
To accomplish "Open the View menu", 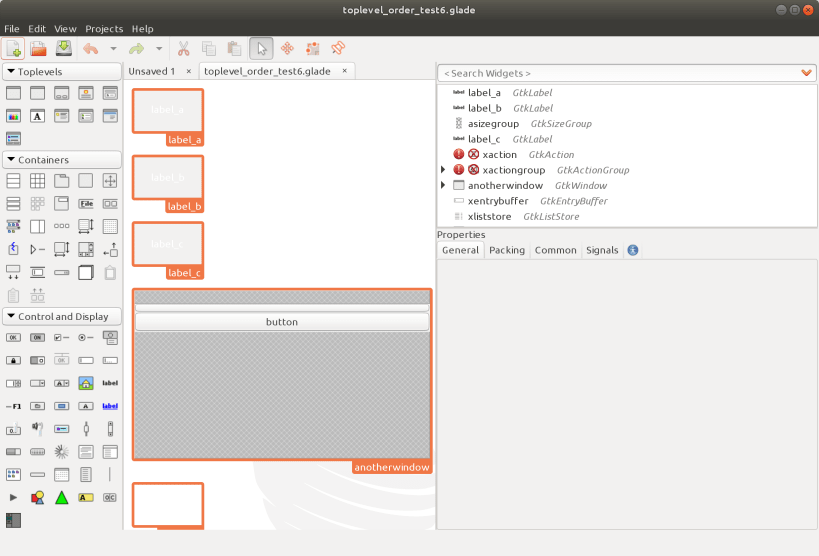I will click(65, 29).
